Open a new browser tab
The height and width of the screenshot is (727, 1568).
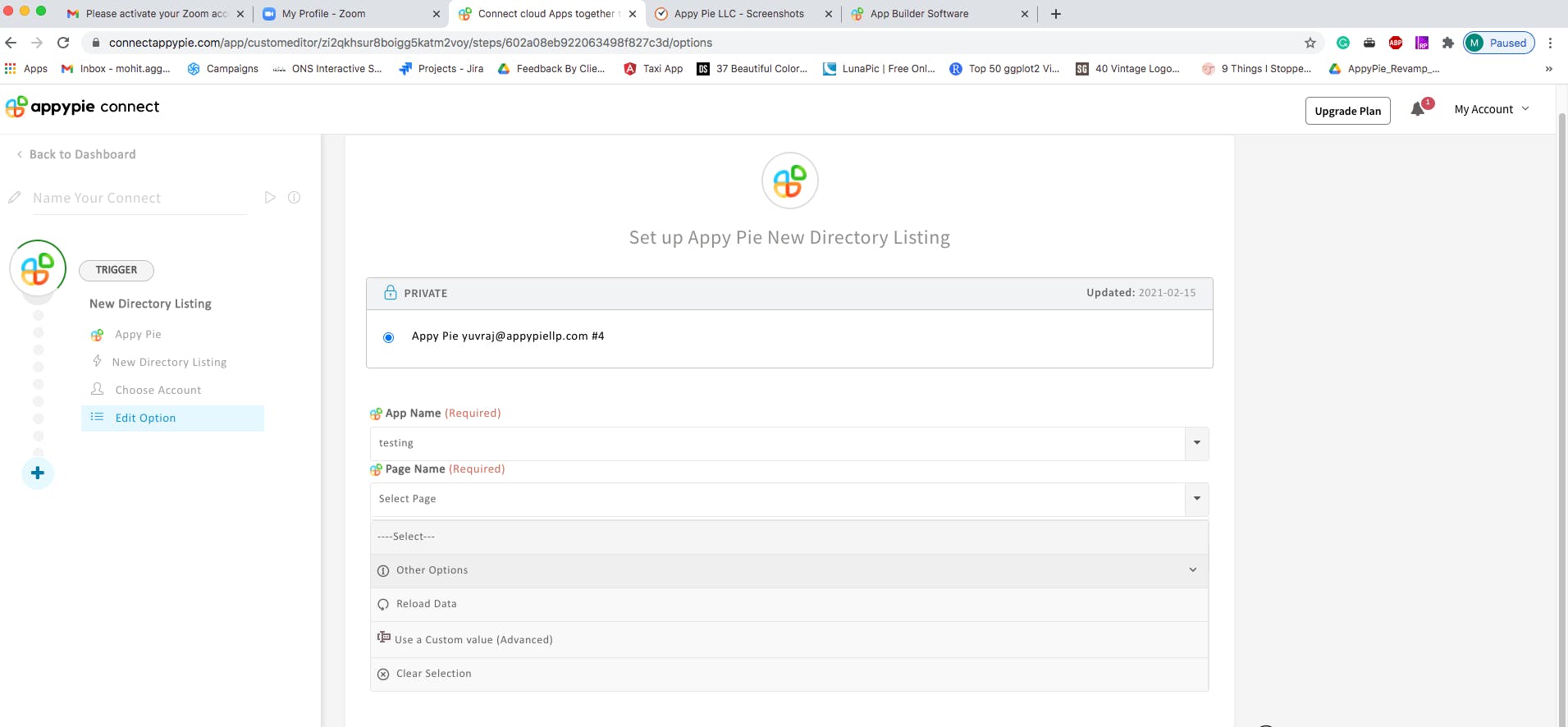(x=1056, y=14)
